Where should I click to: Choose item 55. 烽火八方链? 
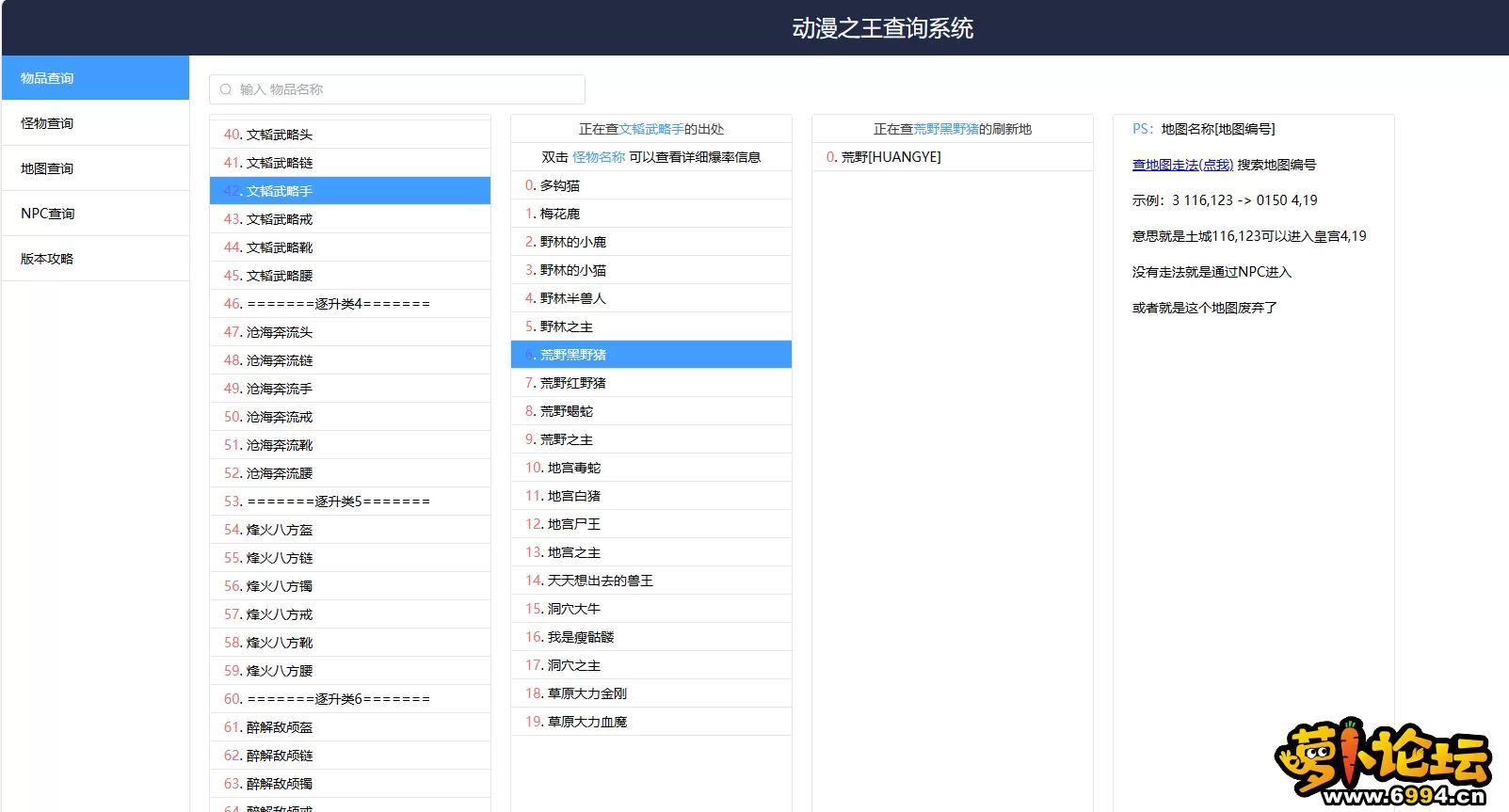coord(350,558)
